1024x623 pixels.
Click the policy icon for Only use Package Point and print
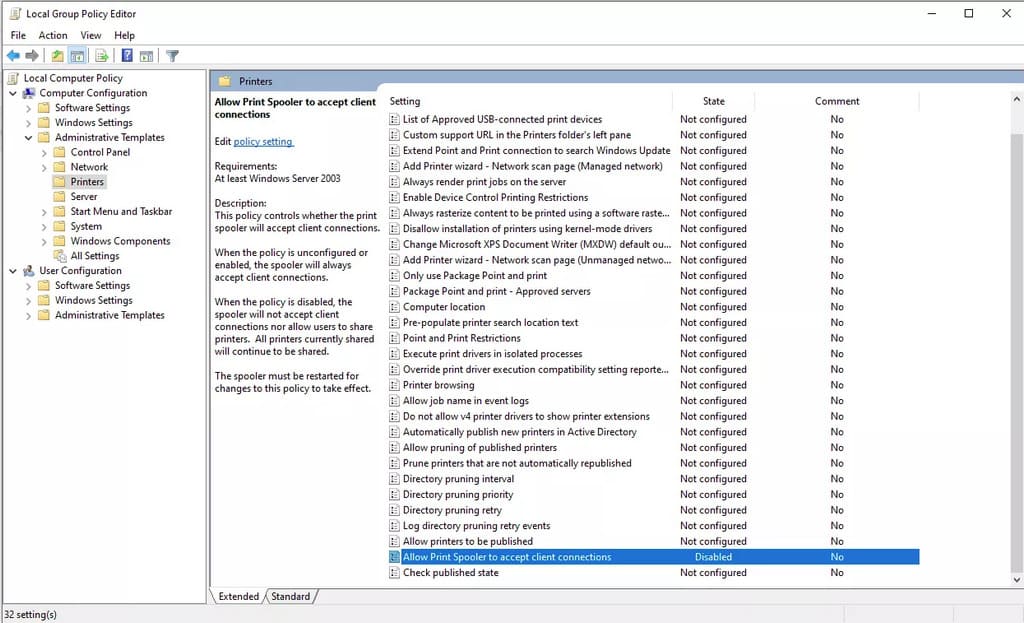pyautogui.click(x=394, y=276)
